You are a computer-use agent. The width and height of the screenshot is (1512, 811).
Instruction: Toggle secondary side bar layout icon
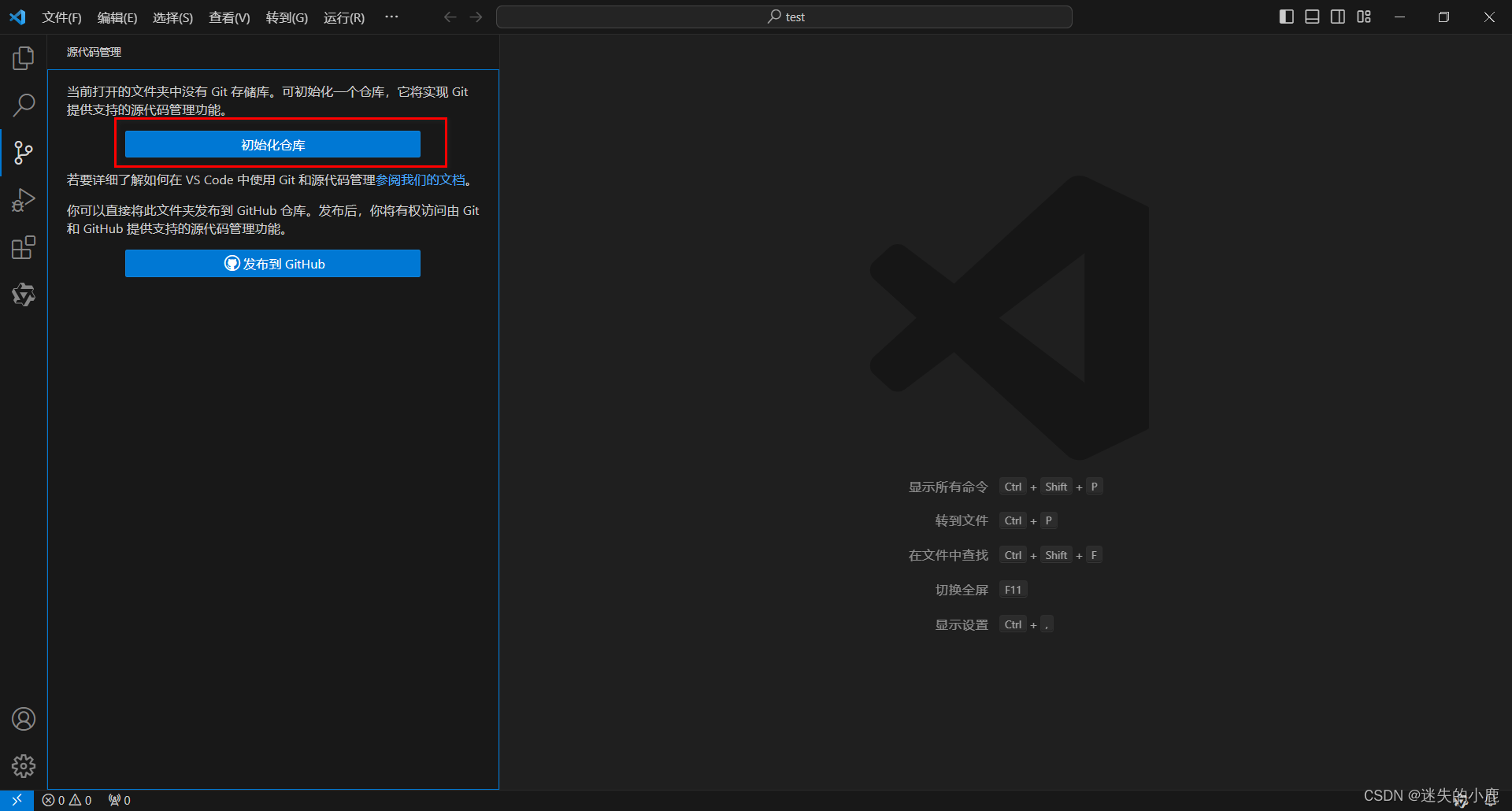coord(1338,17)
